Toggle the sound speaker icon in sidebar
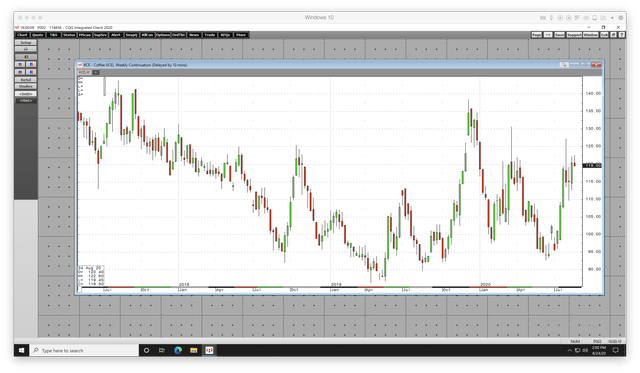640x373 pixels. click(x=26, y=57)
